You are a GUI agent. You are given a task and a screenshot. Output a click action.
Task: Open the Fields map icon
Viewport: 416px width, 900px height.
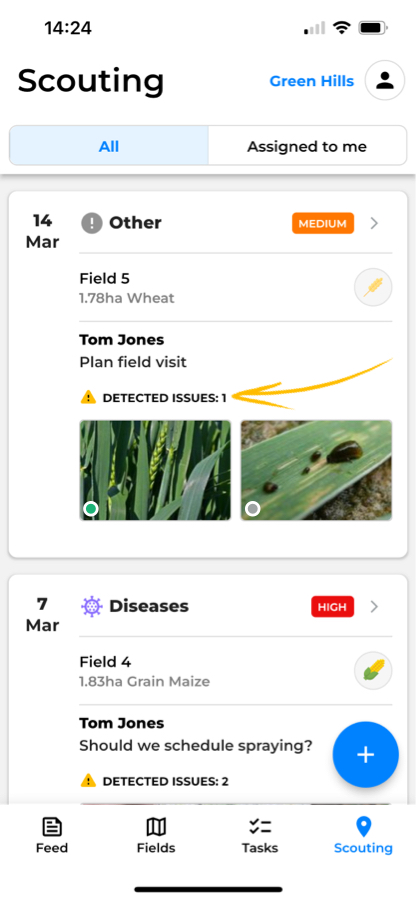156,827
